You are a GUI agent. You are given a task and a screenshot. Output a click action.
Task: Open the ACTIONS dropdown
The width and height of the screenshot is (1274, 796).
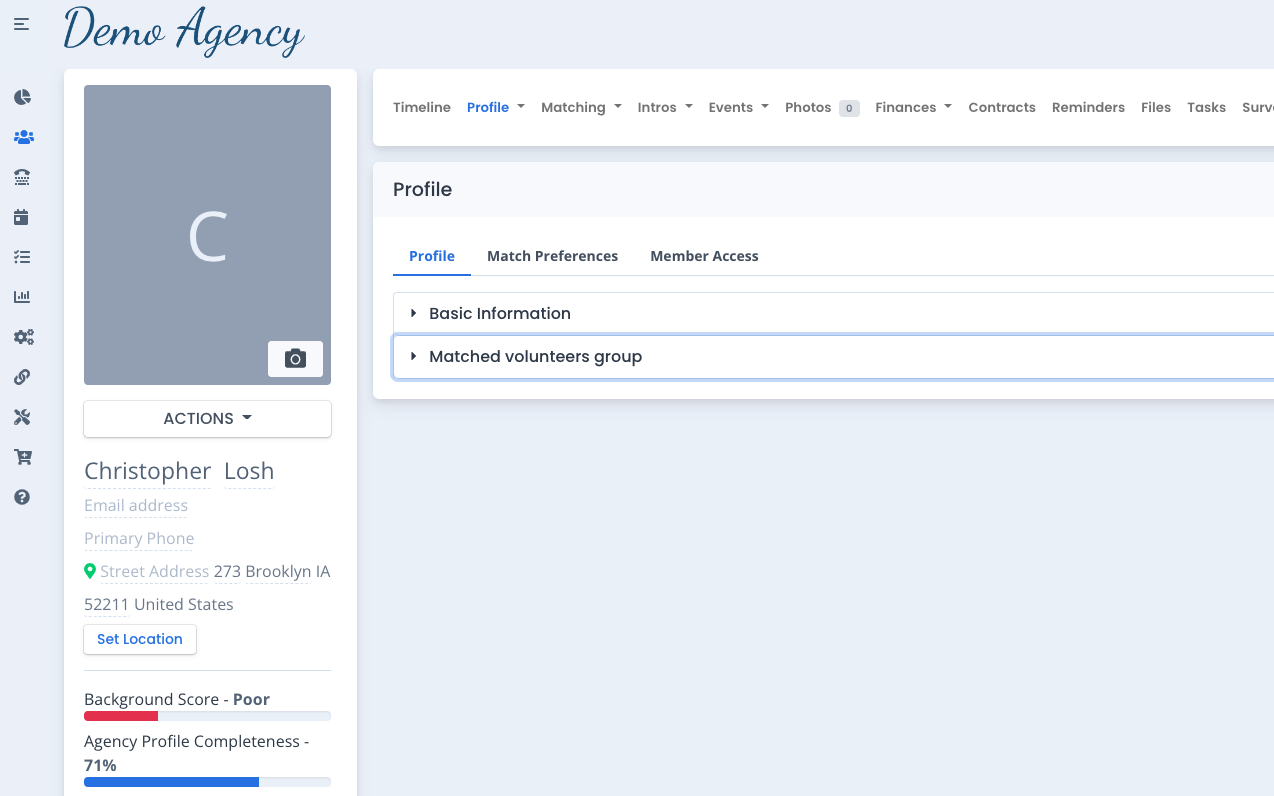point(207,419)
